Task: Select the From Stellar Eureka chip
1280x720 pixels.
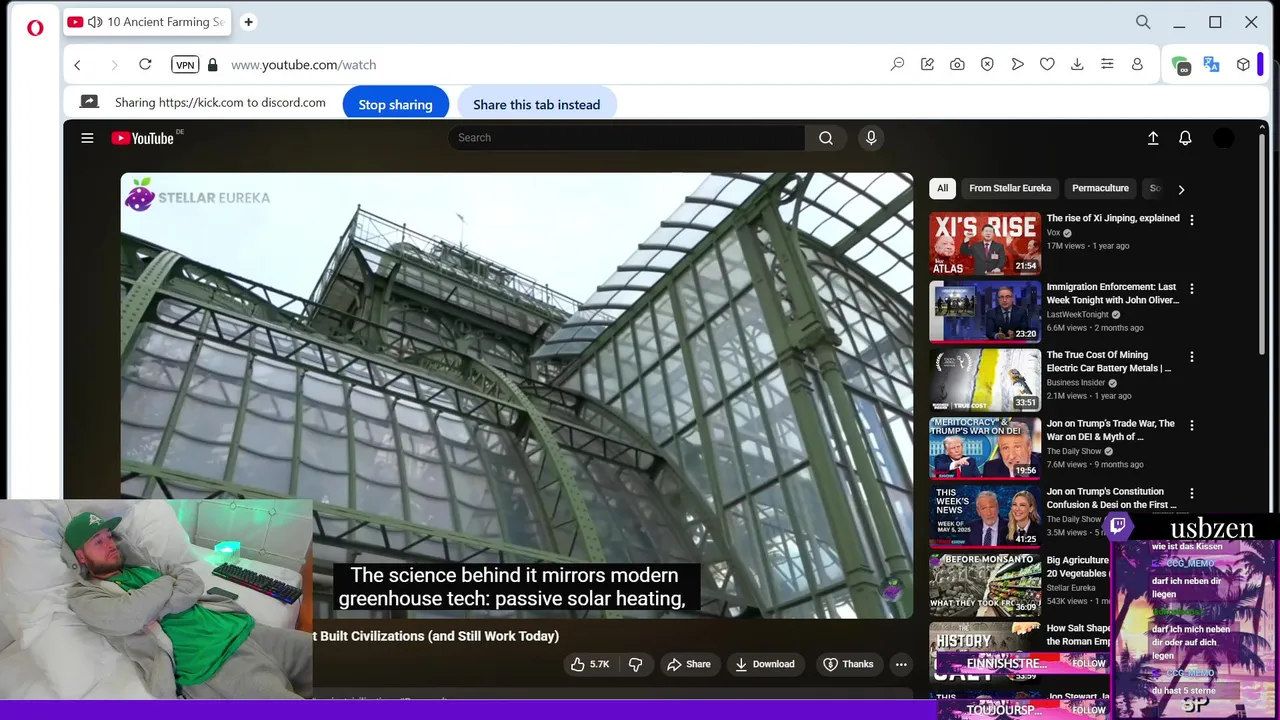Action: (1010, 188)
